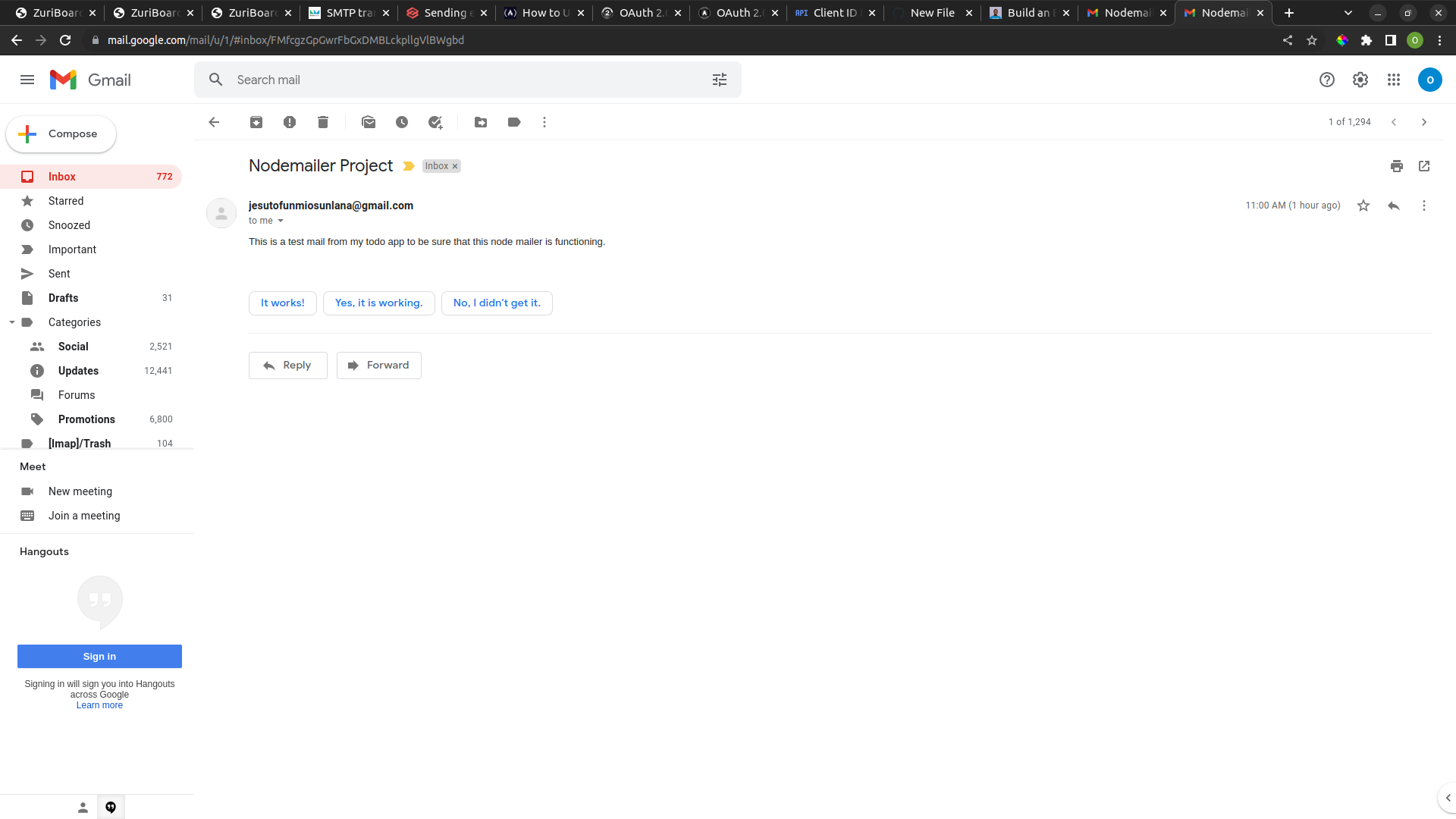Image resolution: width=1456 pixels, height=819 pixels.
Task: Toggle the importance marker beside the subject
Action: (409, 166)
